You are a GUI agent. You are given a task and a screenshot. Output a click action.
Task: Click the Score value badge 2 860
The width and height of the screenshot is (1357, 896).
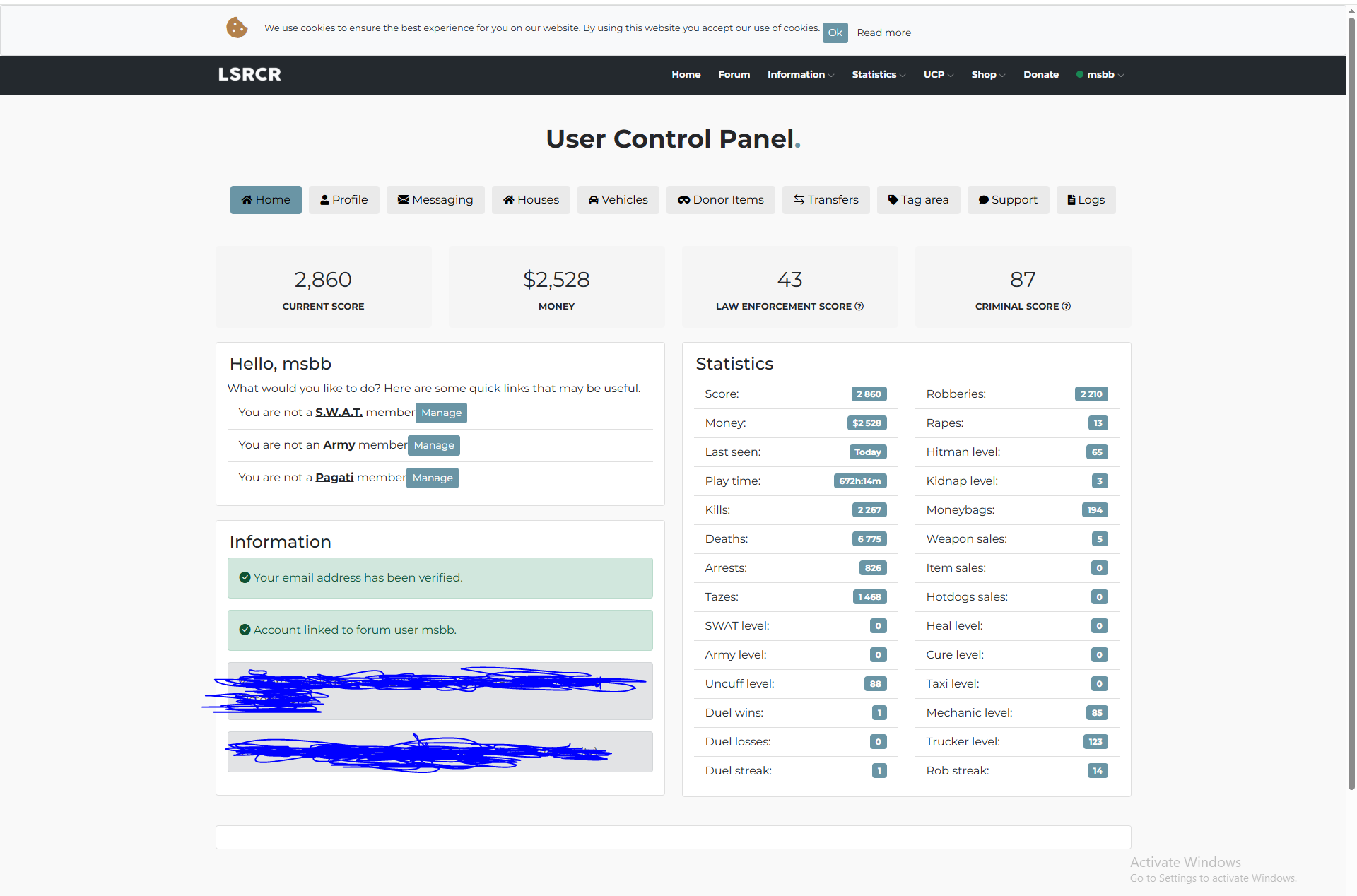click(x=869, y=394)
